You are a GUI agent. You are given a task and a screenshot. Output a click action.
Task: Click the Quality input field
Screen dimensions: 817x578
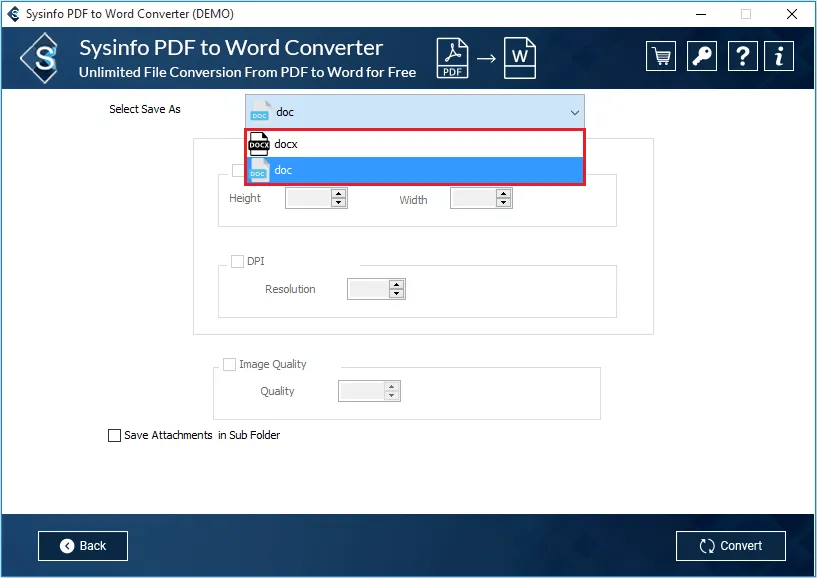[361, 391]
